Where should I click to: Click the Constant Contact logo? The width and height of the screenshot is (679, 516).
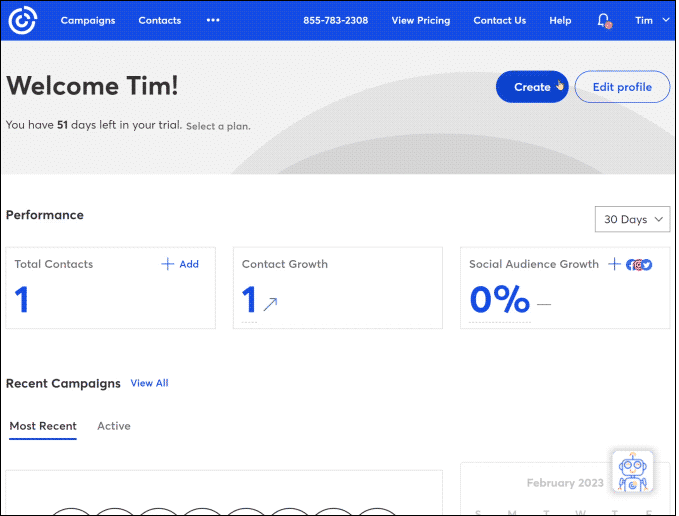22,20
